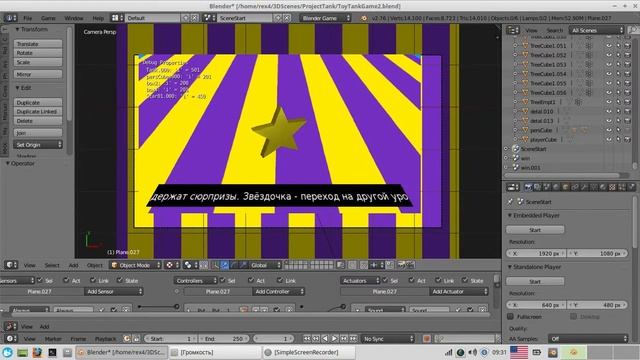
Task: Click the screen layout browse icon
Action: (x=117, y=18)
